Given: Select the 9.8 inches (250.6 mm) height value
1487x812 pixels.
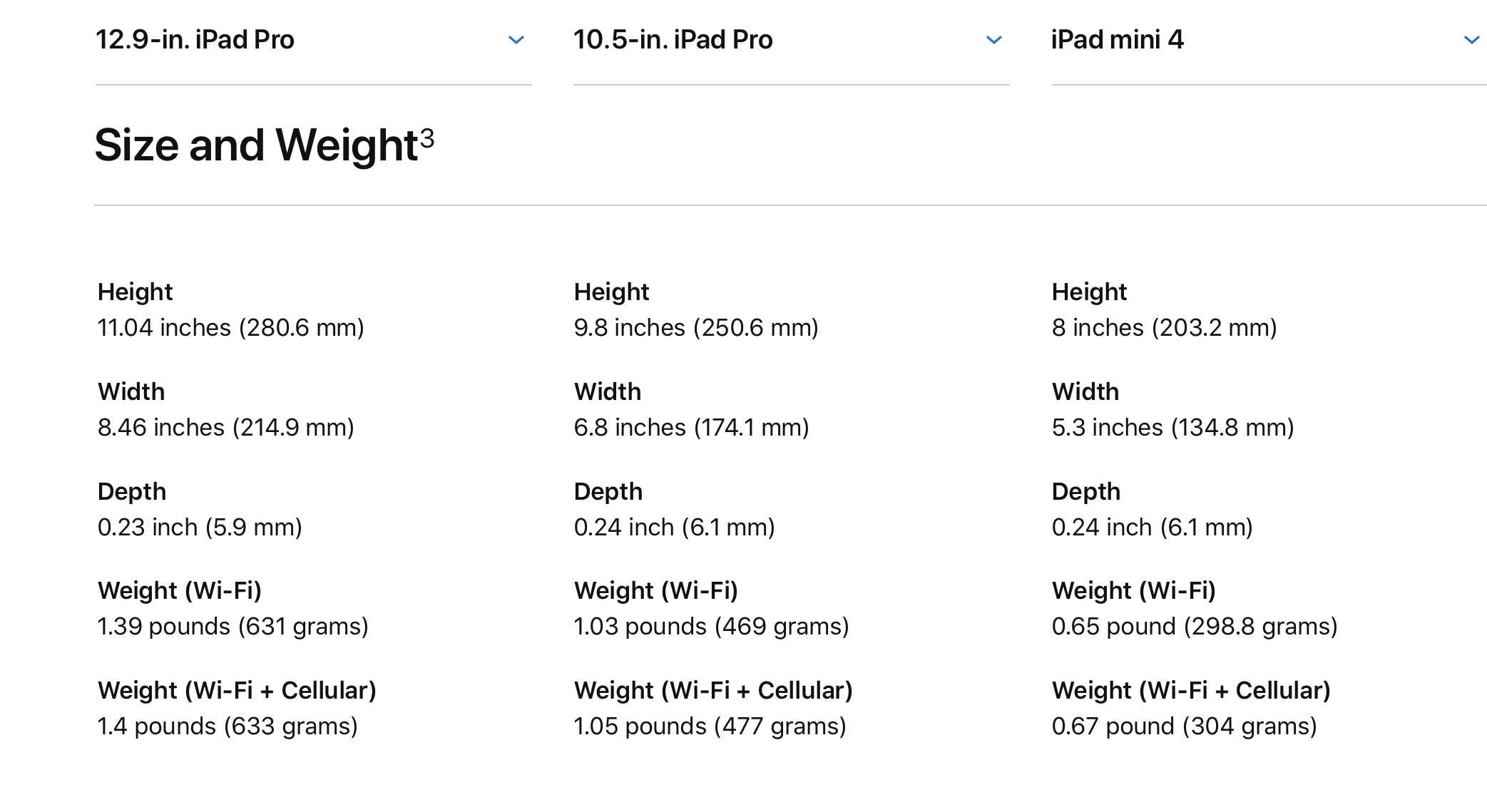Looking at the screenshot, I should pyautogui.click(x=696, y=328).
